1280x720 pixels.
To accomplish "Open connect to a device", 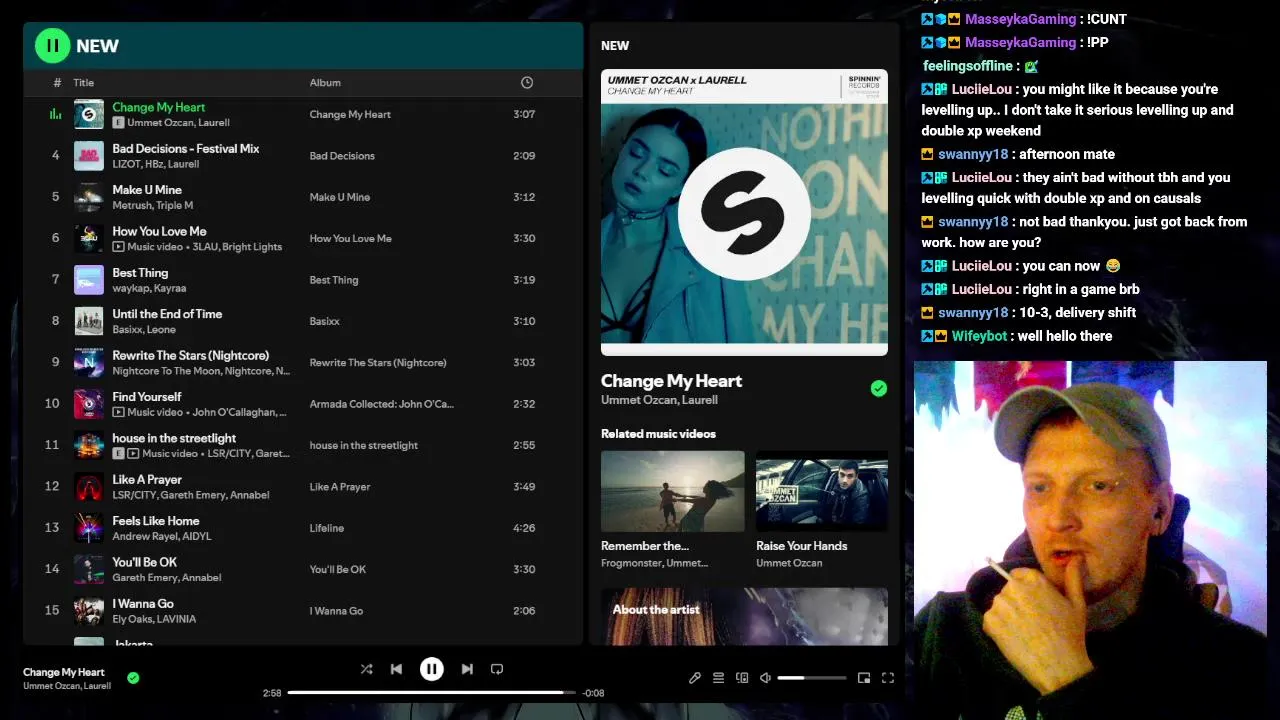I will [x=742, y=678].
